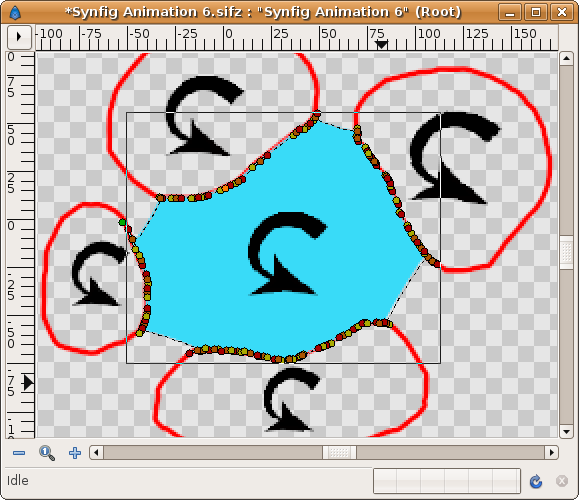Click the zoom fit magnifier icon
Image resolution: width=579 pixels, height=500 pixels.
[47, 453]
